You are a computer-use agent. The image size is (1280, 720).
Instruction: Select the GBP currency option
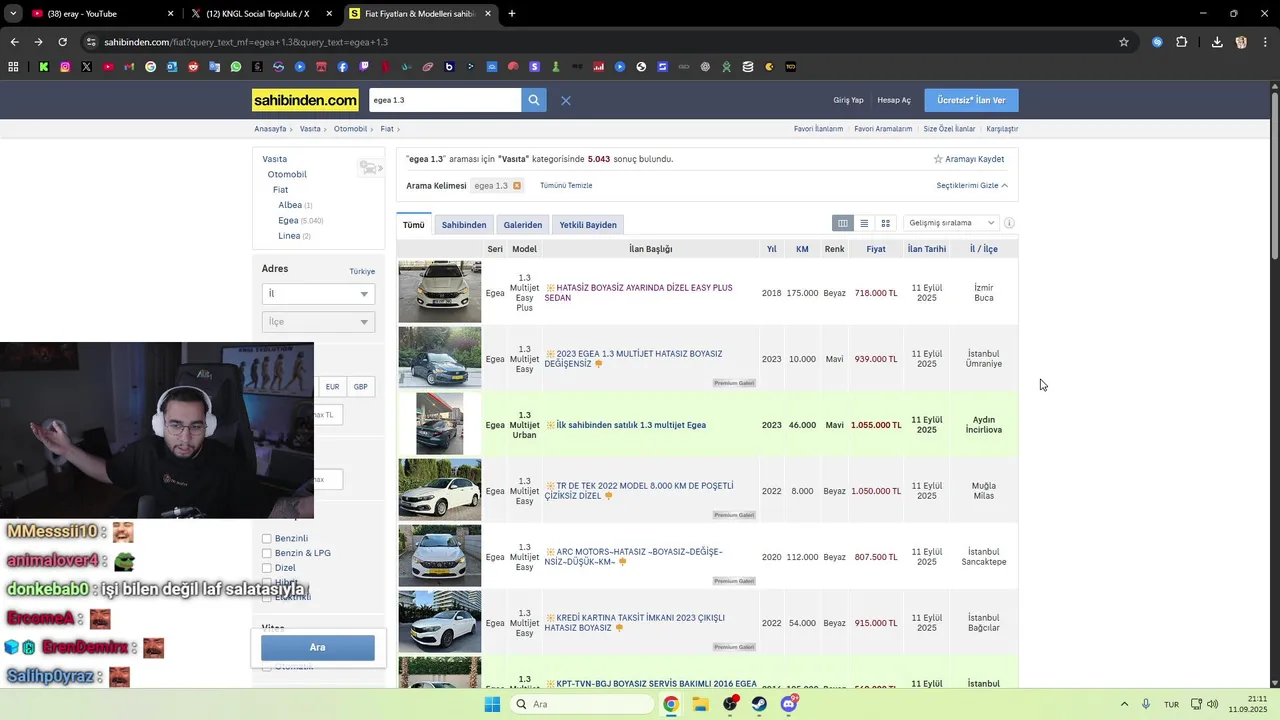pos(360,387)
